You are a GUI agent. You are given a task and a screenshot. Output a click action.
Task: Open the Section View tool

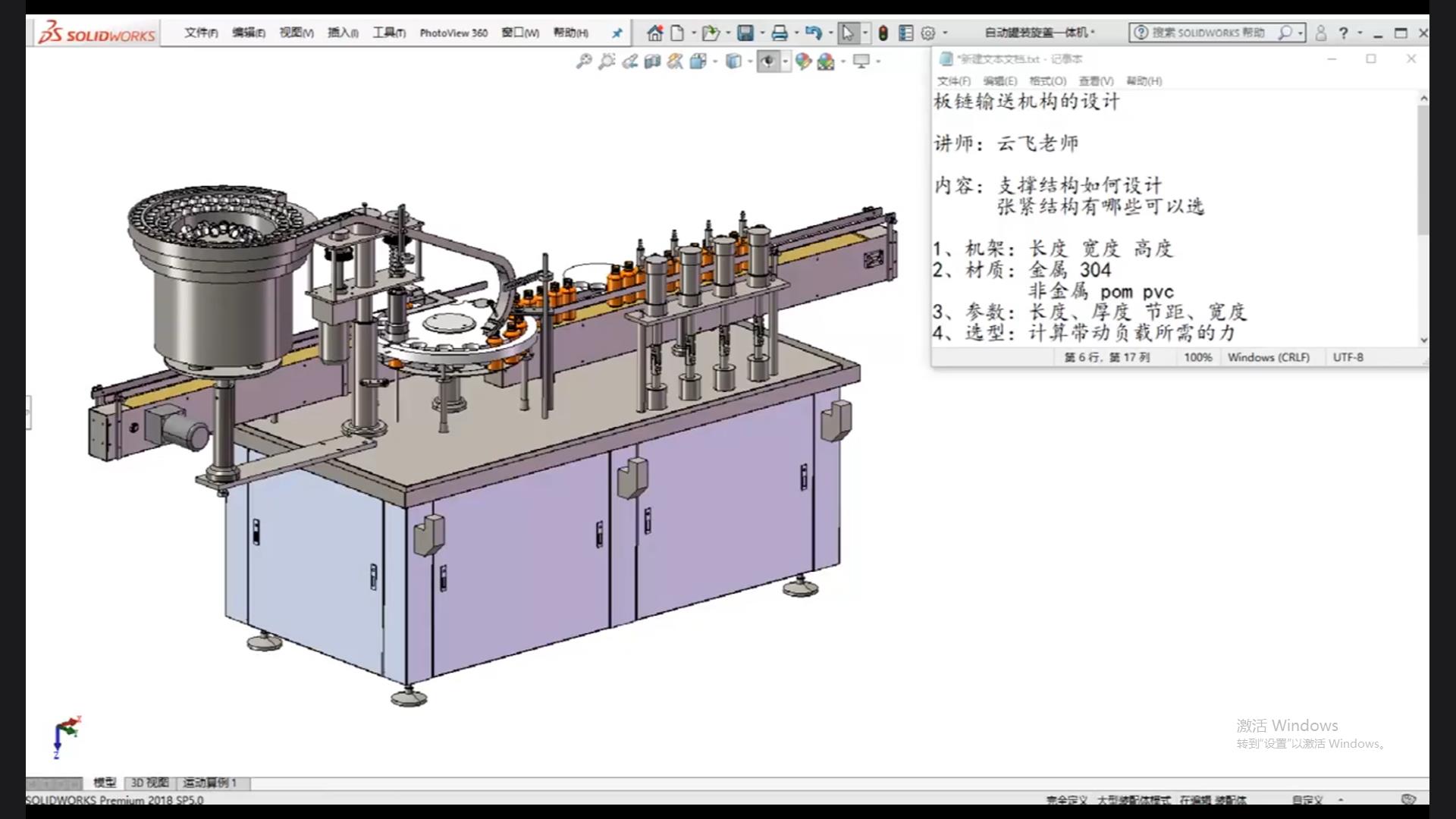click(652, 61)
